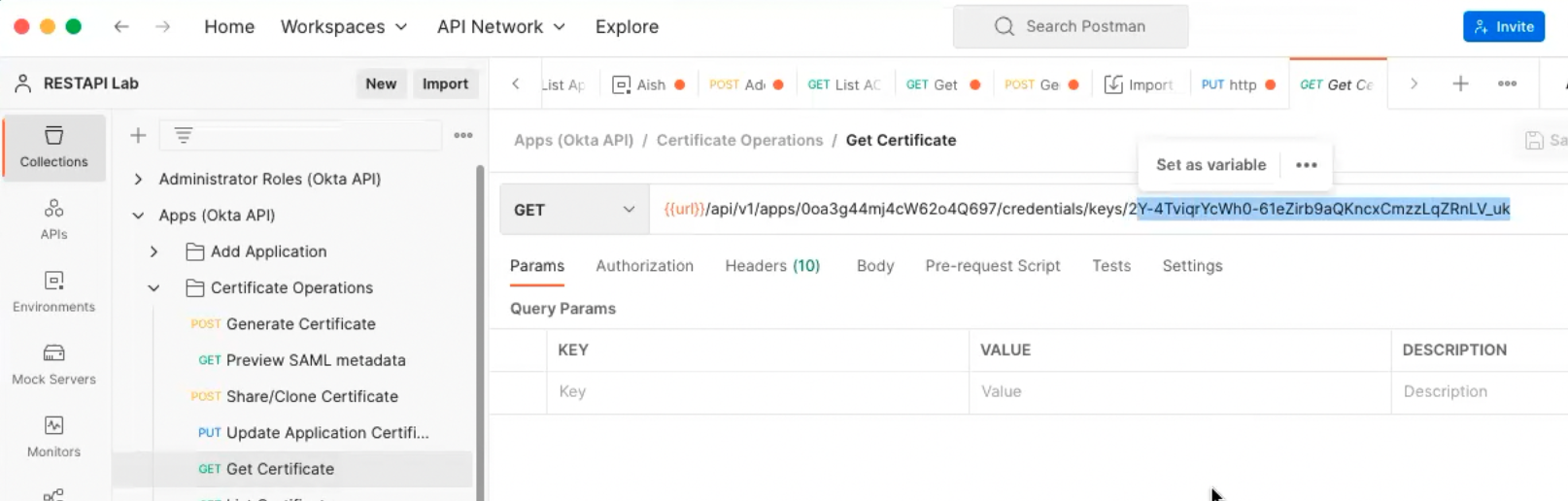Expand the Add Application folder
This screenshot has height=501, width=1568.
coord(153,251)
